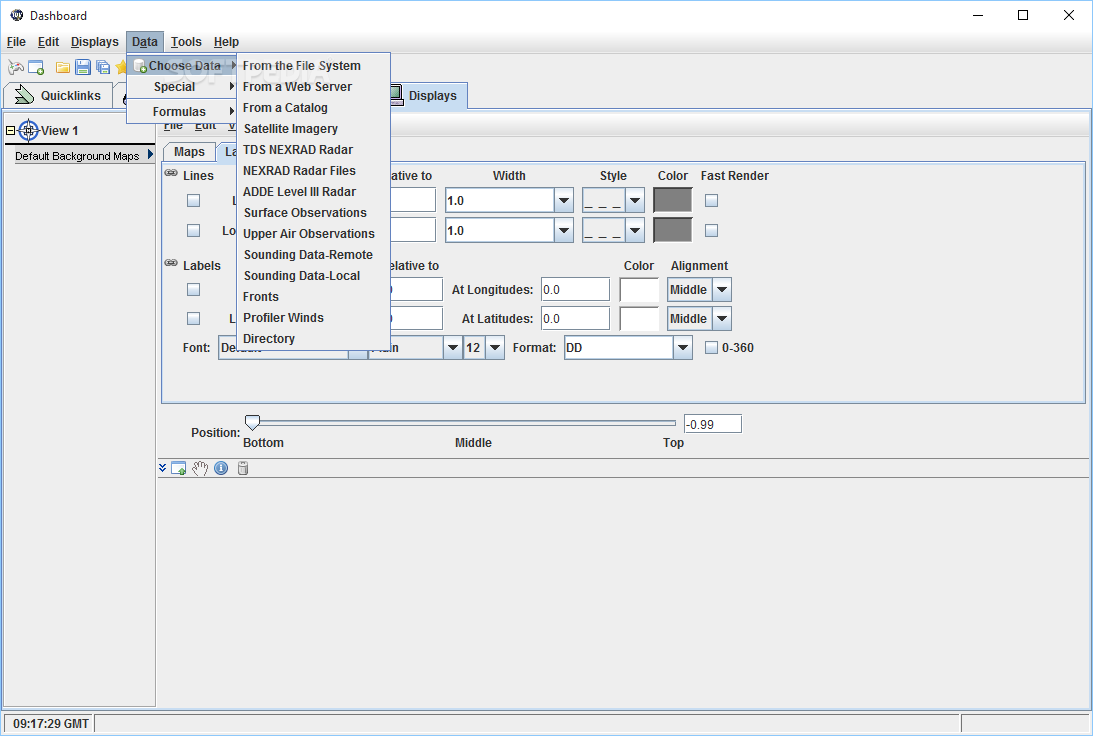Open Alignment dropdown next to At Latitudes
The height and width of the screenshot is (736, 1093).
[722, 319]
